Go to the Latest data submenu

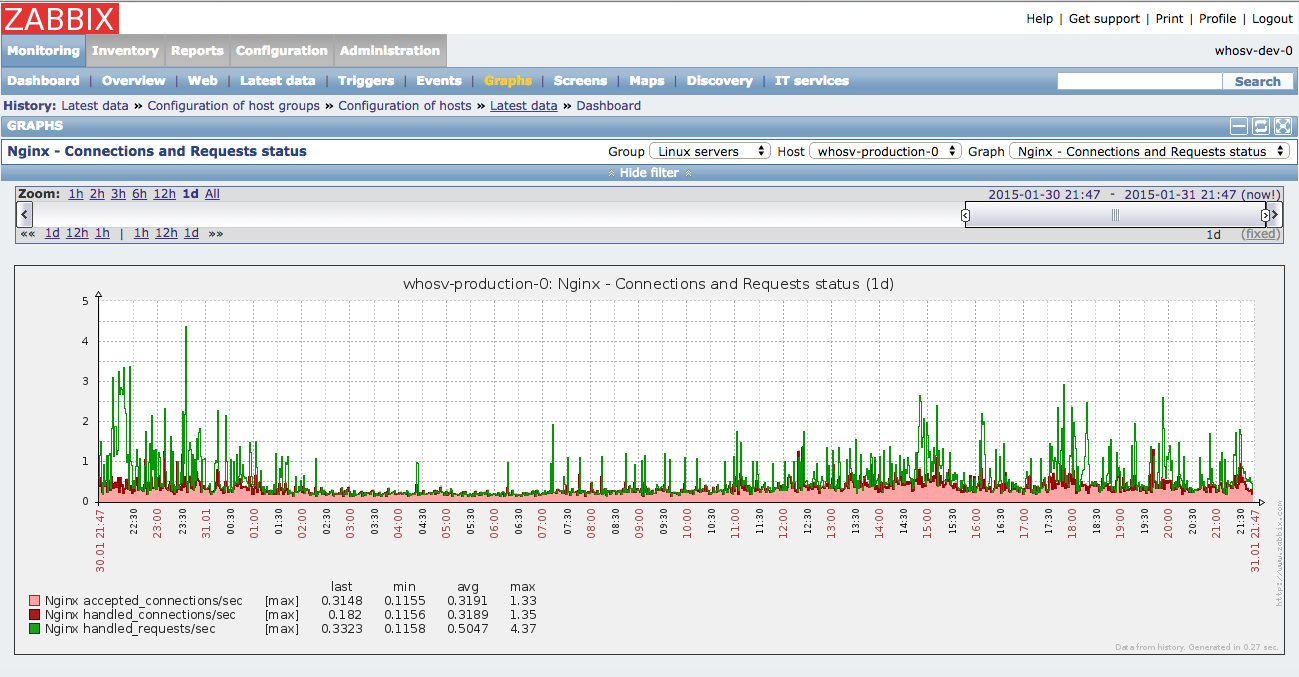[x=278, y=81]
